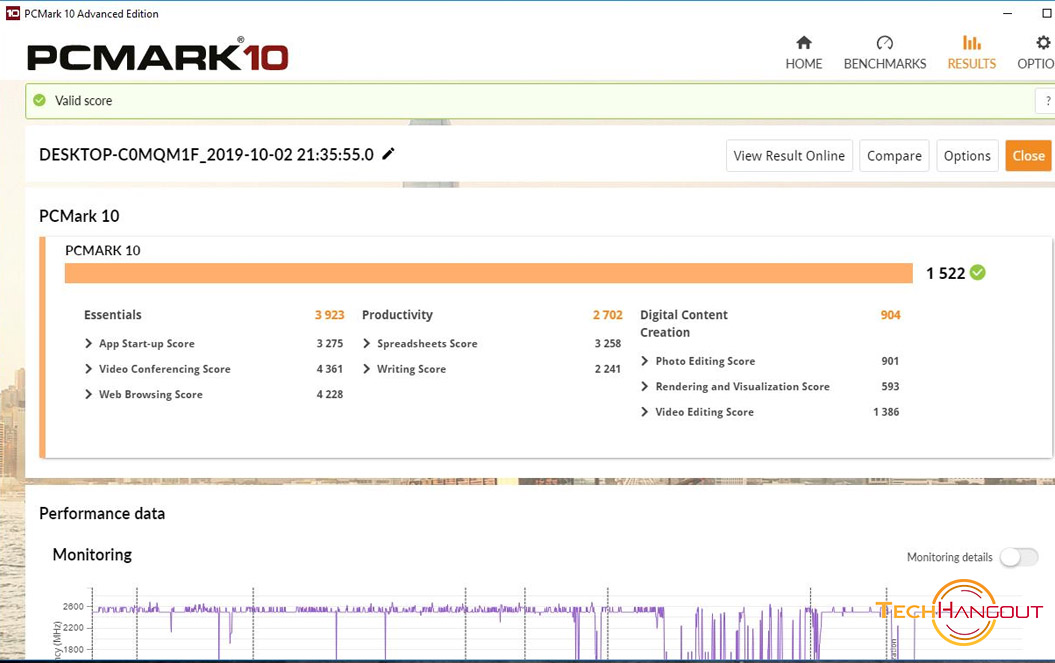Click the 2600 MHz axis label
The image size is (1055, 663).
(x=73, y=606)
